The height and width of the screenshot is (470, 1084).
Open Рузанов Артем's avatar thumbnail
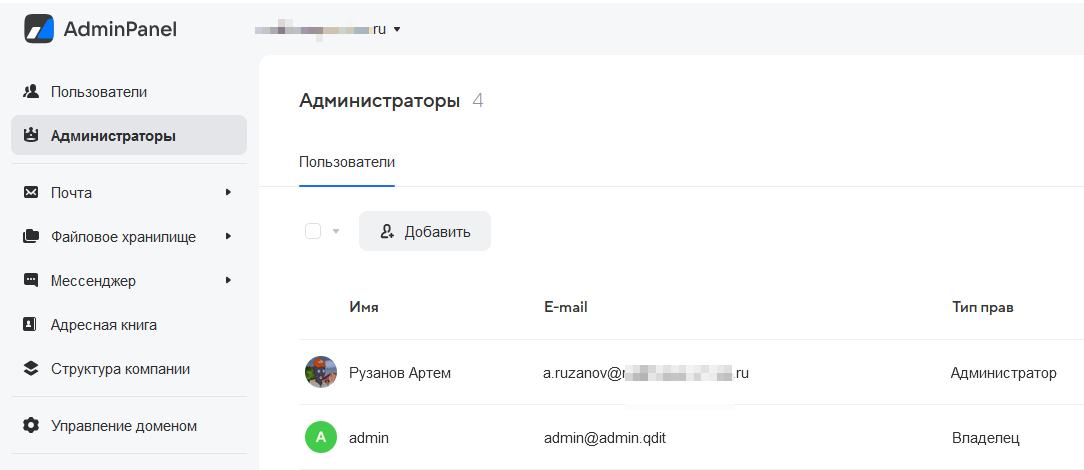pos(321,373)
